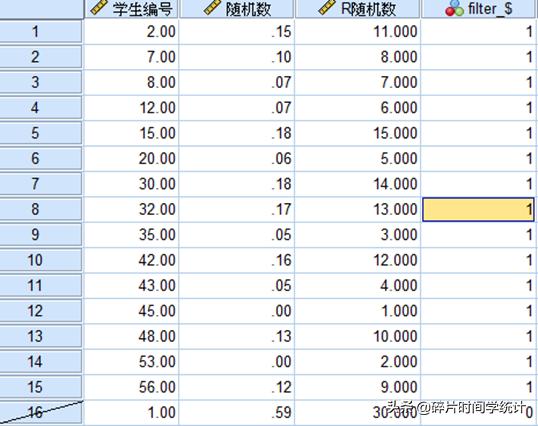Click rank cell 1.000

pos(358,311)
